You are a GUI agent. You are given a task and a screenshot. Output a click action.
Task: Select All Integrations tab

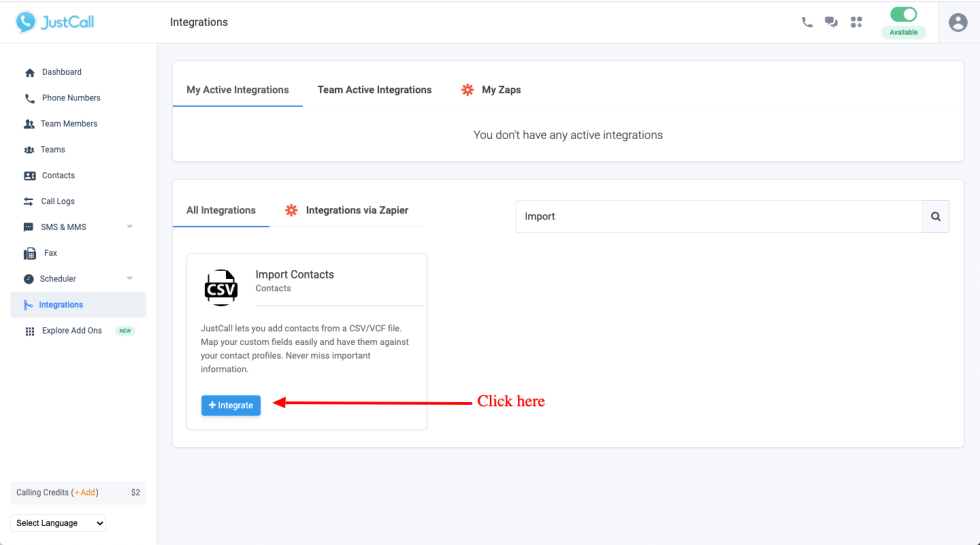[221, 211]
